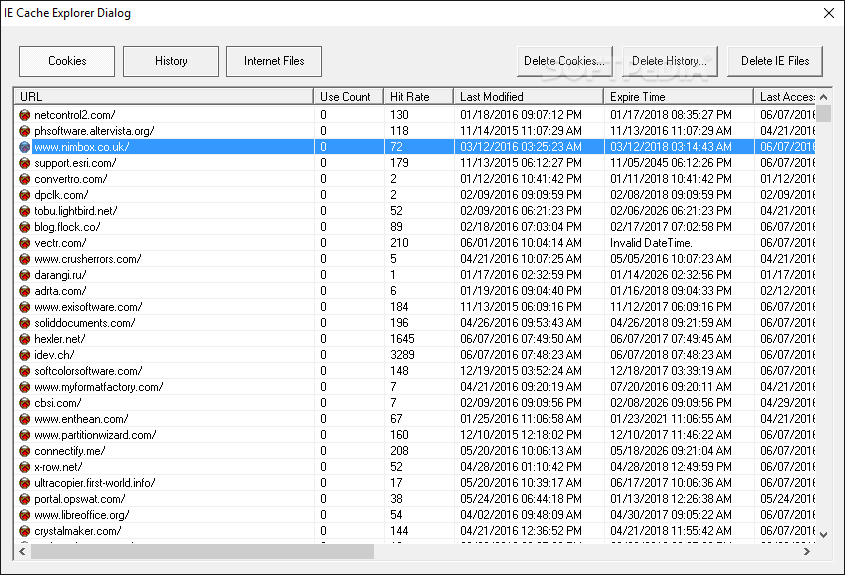Click last modified 04/28/2016 01:10:42 PM
845x575 pixels.
coord(521,467)
